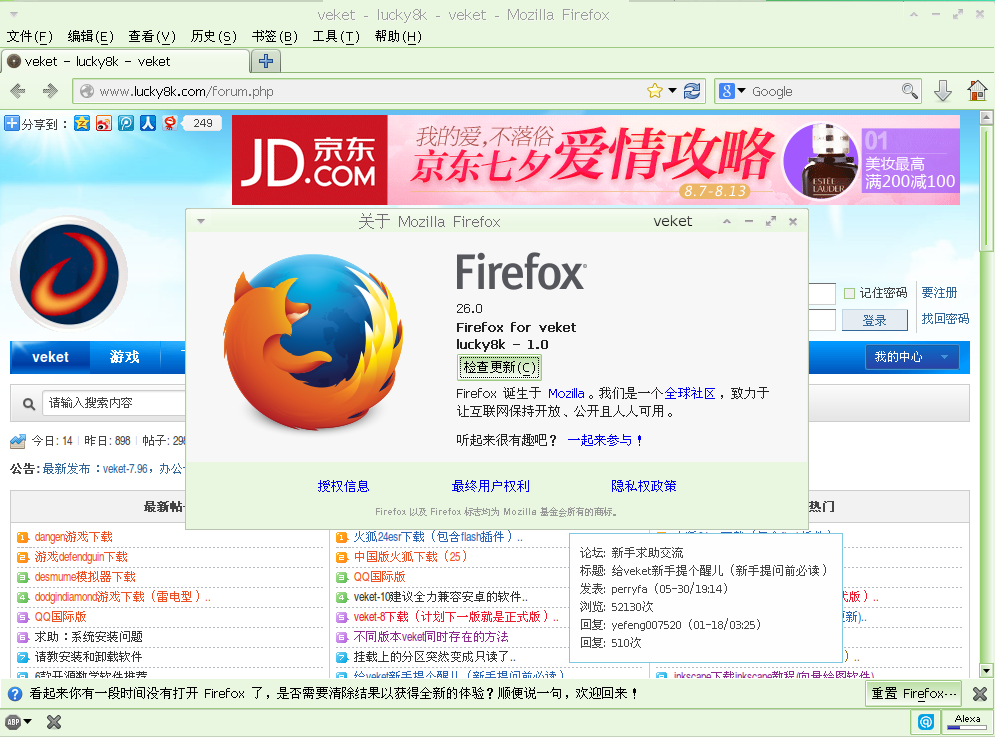Open the Downloads arrow icon in toolbar
Image resolution: width=995 pixels, height=737 pixels.
[943, 91]
